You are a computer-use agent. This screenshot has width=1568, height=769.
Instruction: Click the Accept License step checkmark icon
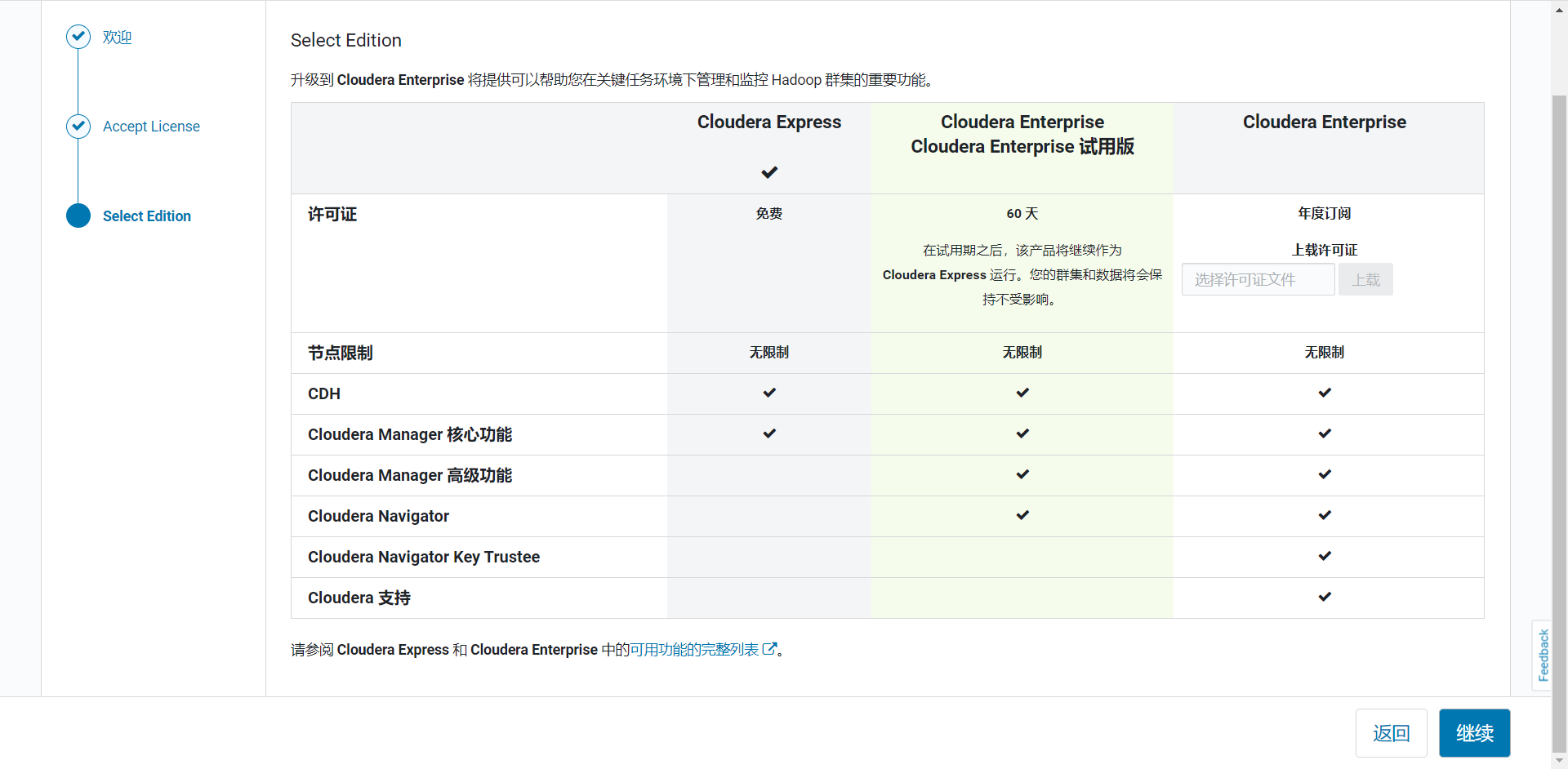coord(78,127)
